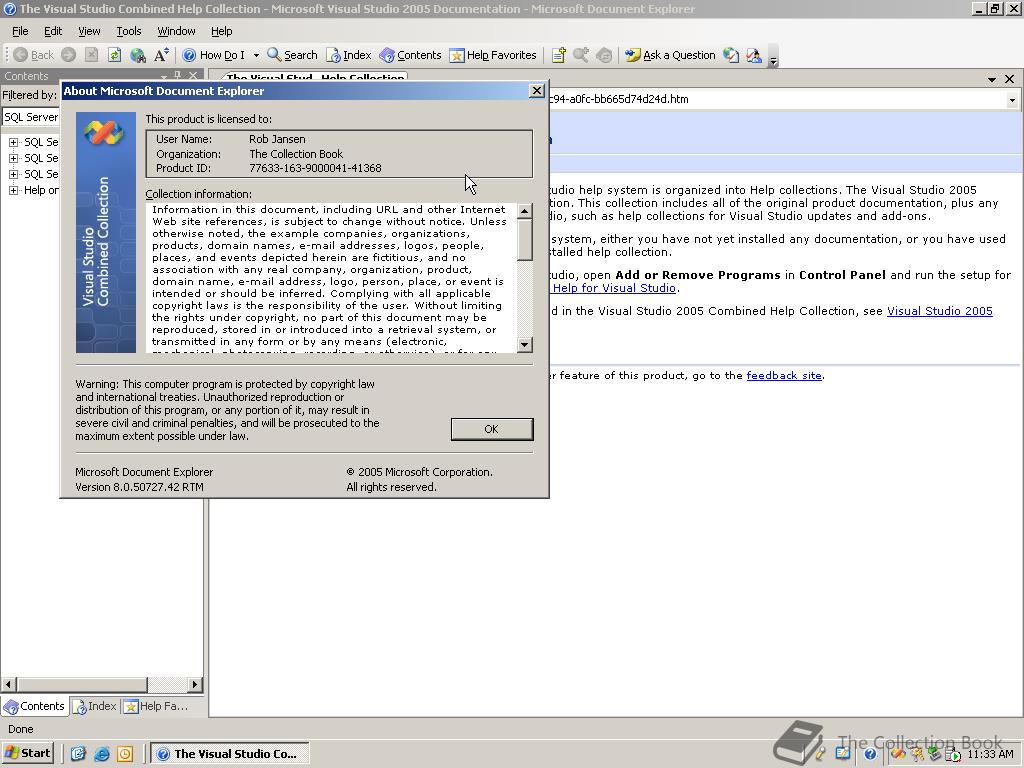Expand the third SQL Se tree node
Viewport: 1024px width, 768px height.
tap(13, 174)
